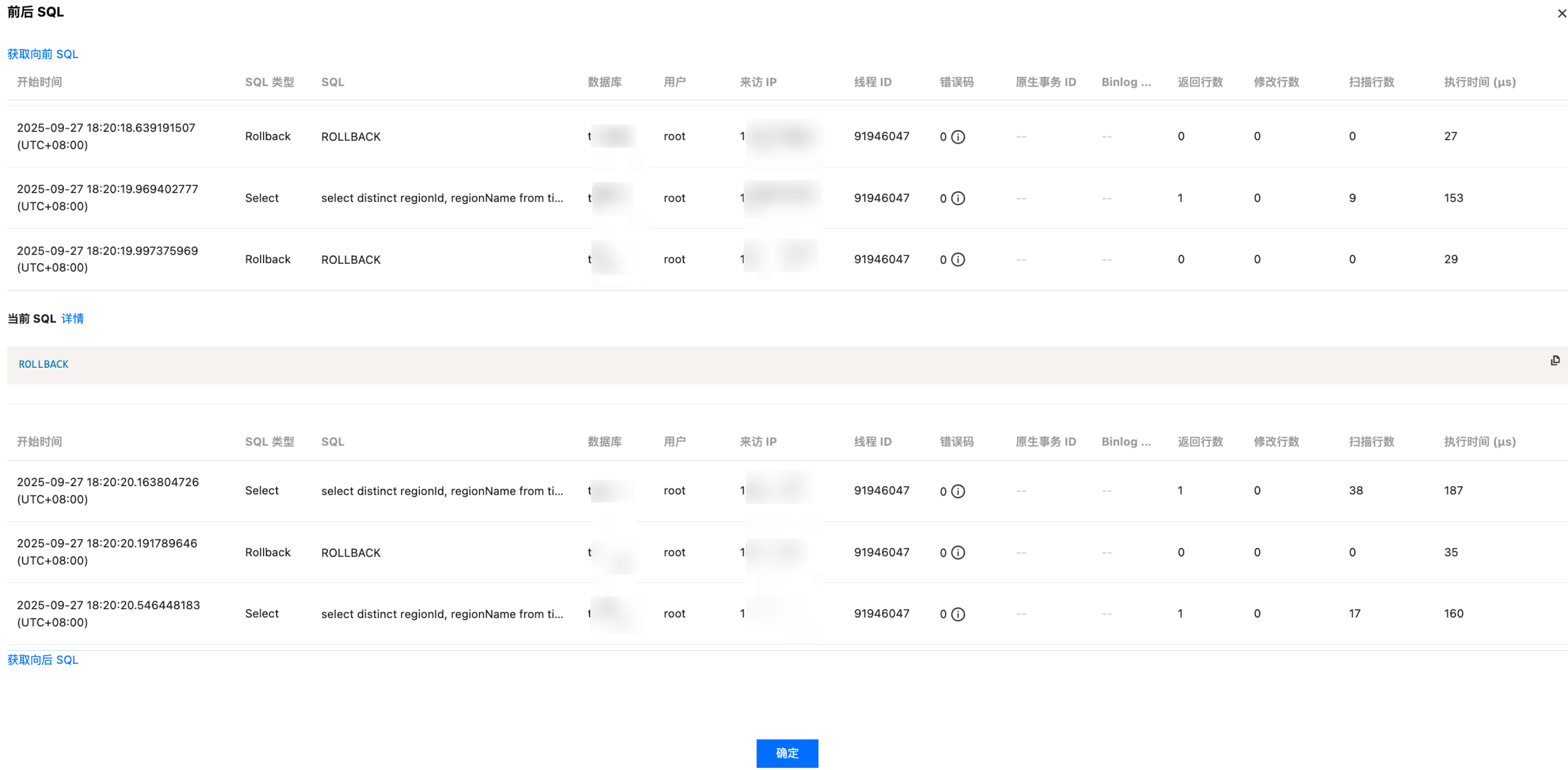This screenshot has width=1568, height=770.
Task: Click truncated select SQL at 18:20:20.163804726
Action: 442,491
